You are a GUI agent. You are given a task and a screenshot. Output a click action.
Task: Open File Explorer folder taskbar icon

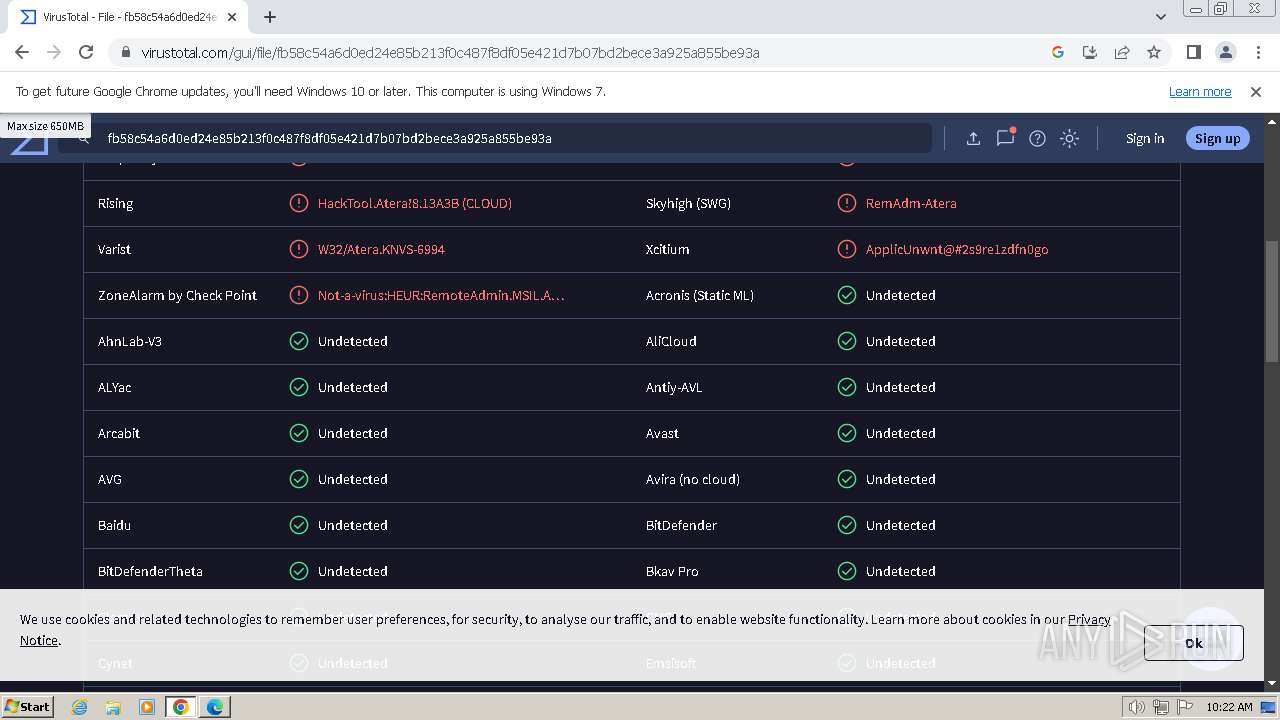tap(113, 707)
